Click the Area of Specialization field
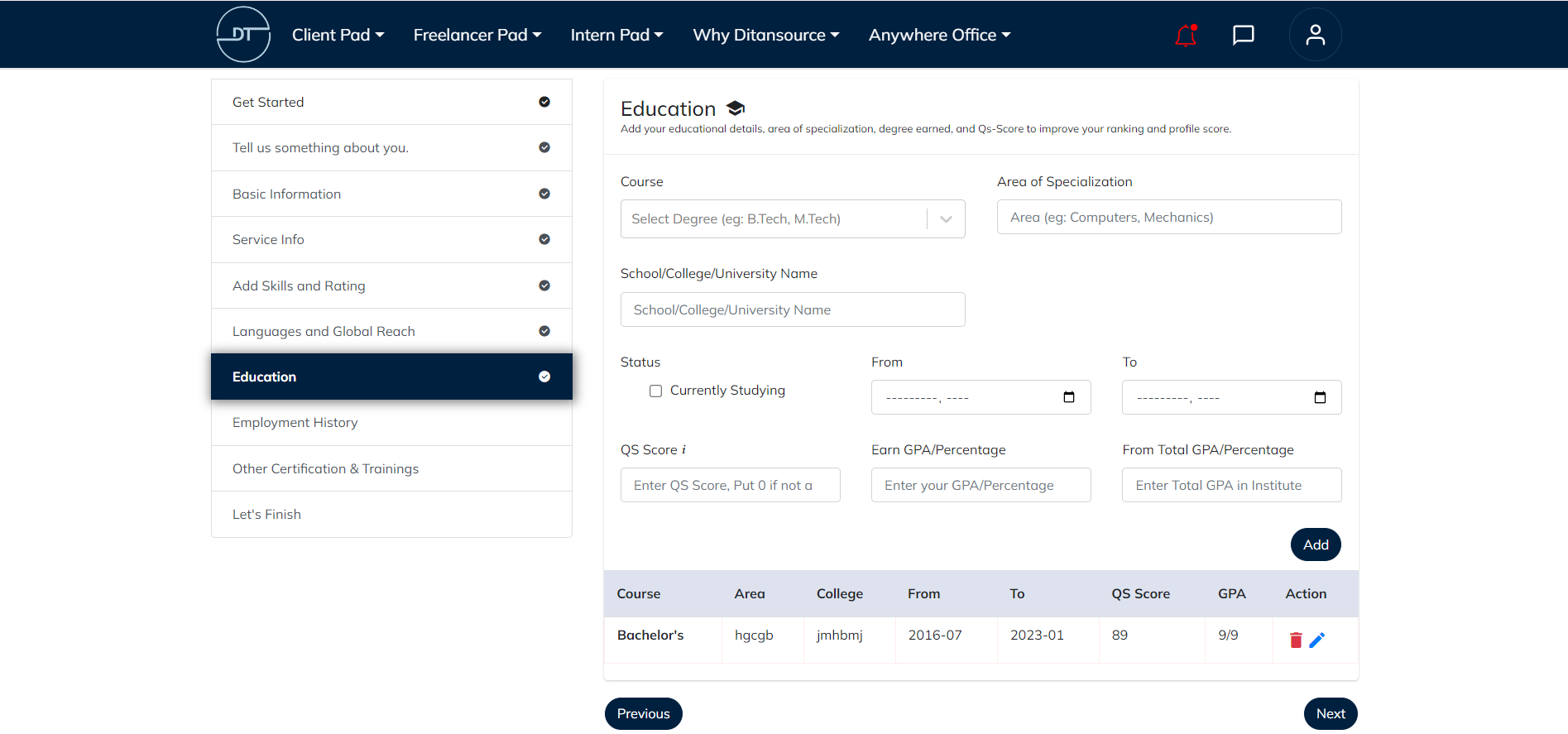 point(1168,218)
